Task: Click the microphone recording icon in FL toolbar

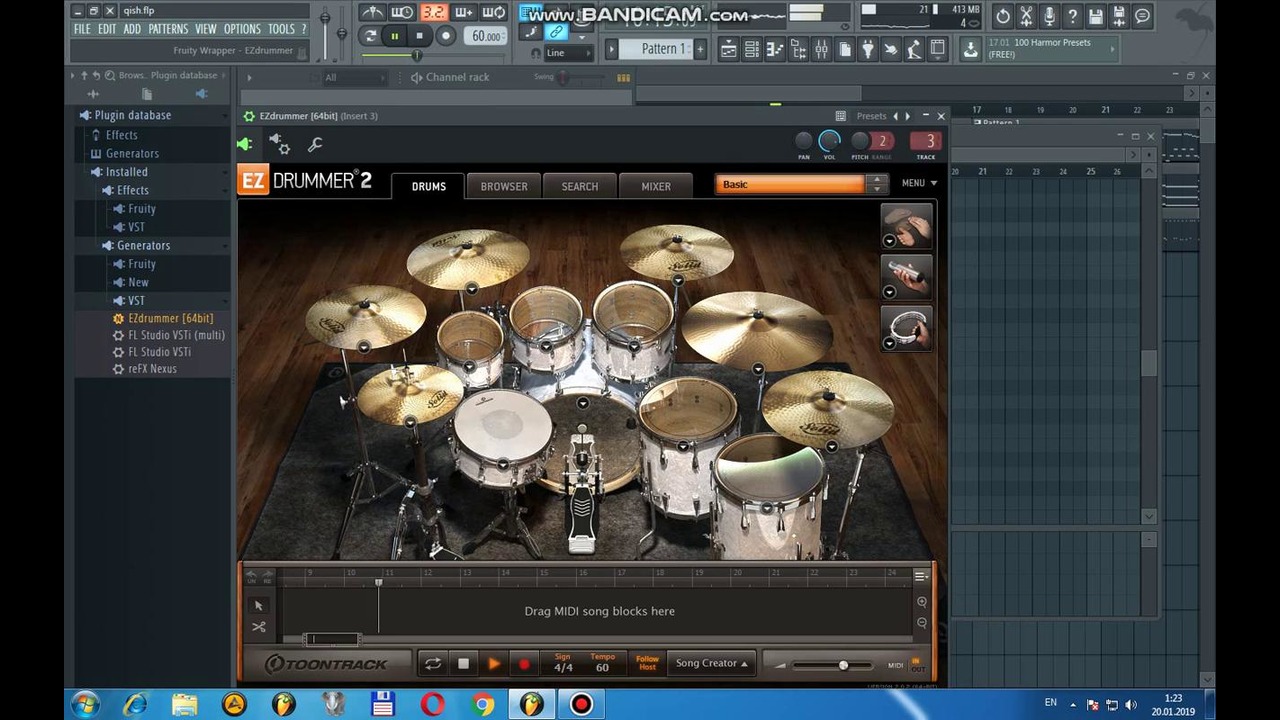Action: (x=1049, y=16)
